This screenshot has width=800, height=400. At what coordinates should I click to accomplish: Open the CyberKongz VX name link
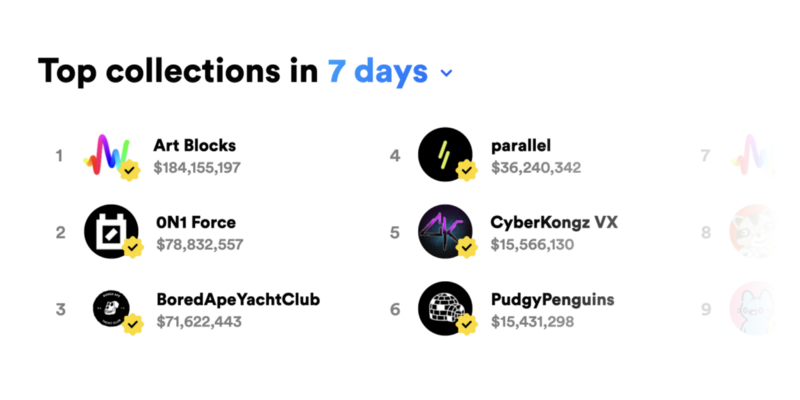click(x=554, y=223)
